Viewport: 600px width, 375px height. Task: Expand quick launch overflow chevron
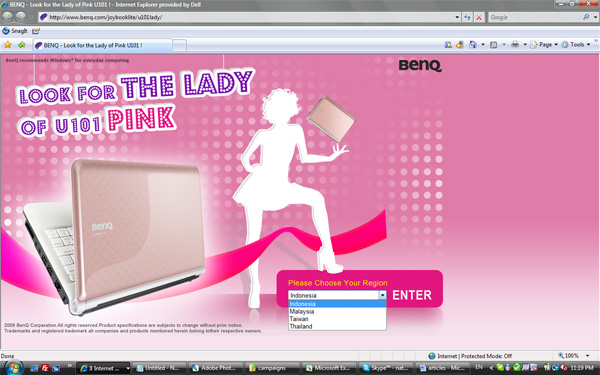(70, 366)
